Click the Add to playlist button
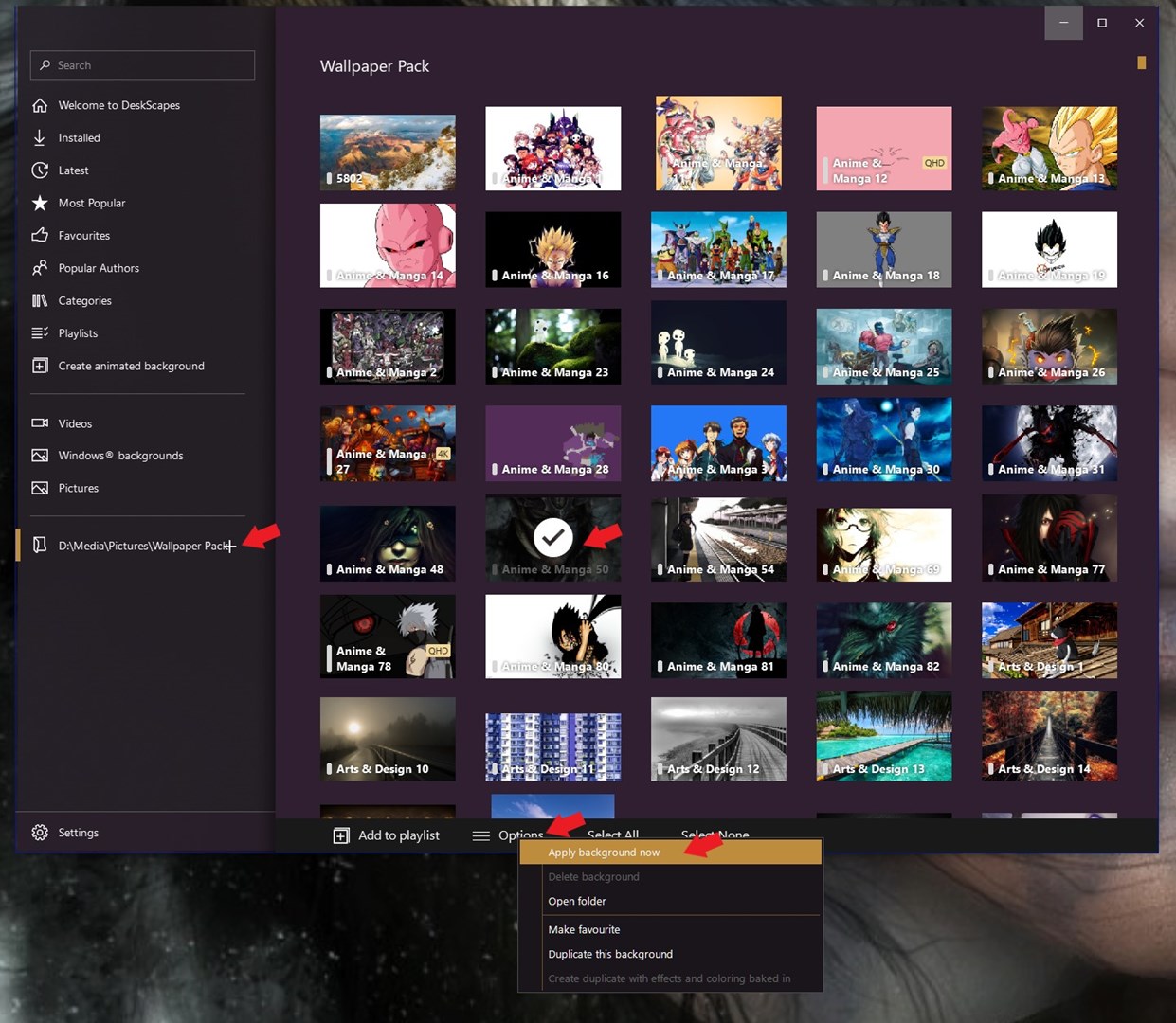Screen dimensions: 1176x1023 point(387,835)
